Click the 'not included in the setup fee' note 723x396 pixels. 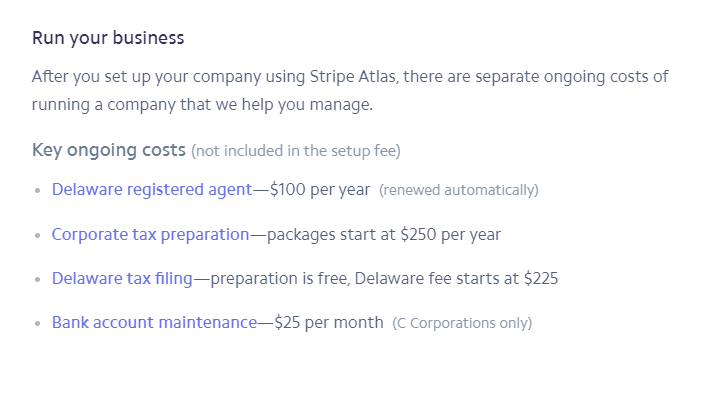tap(296, 151)
